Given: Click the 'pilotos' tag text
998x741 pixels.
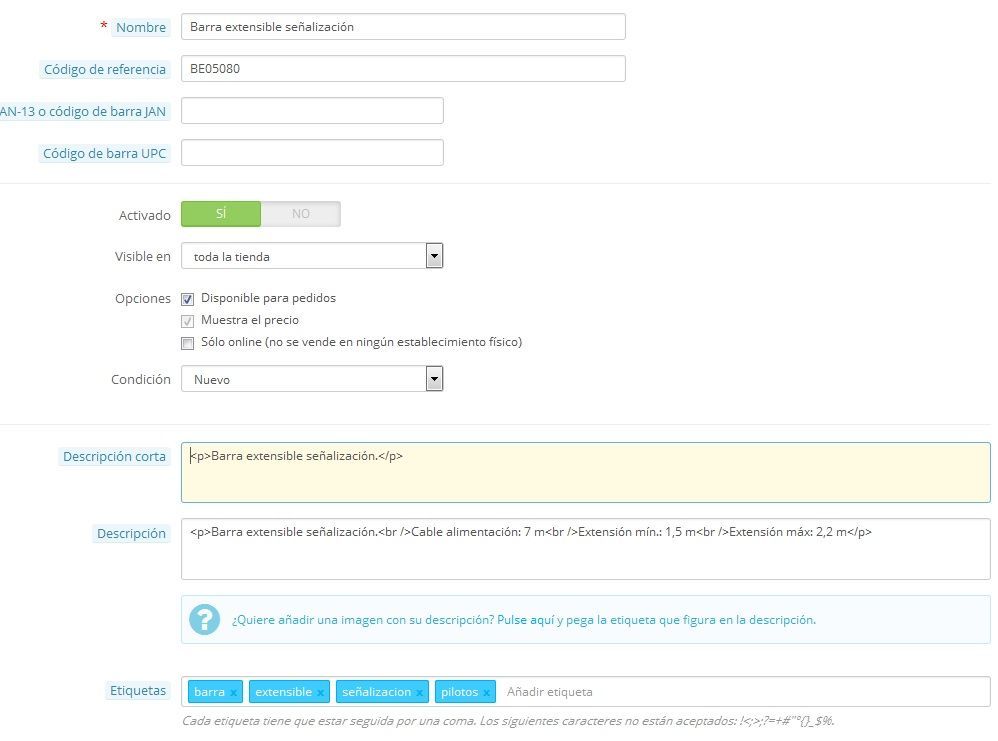Looking at the screenshot, I should (459, 692).
